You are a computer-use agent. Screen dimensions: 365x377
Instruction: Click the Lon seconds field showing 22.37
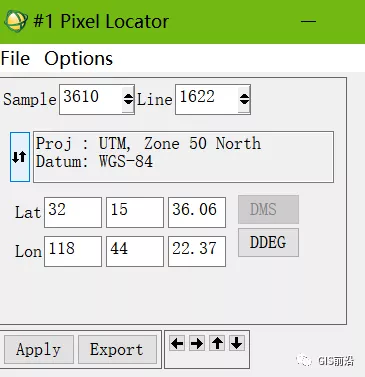tap(197, 251)
